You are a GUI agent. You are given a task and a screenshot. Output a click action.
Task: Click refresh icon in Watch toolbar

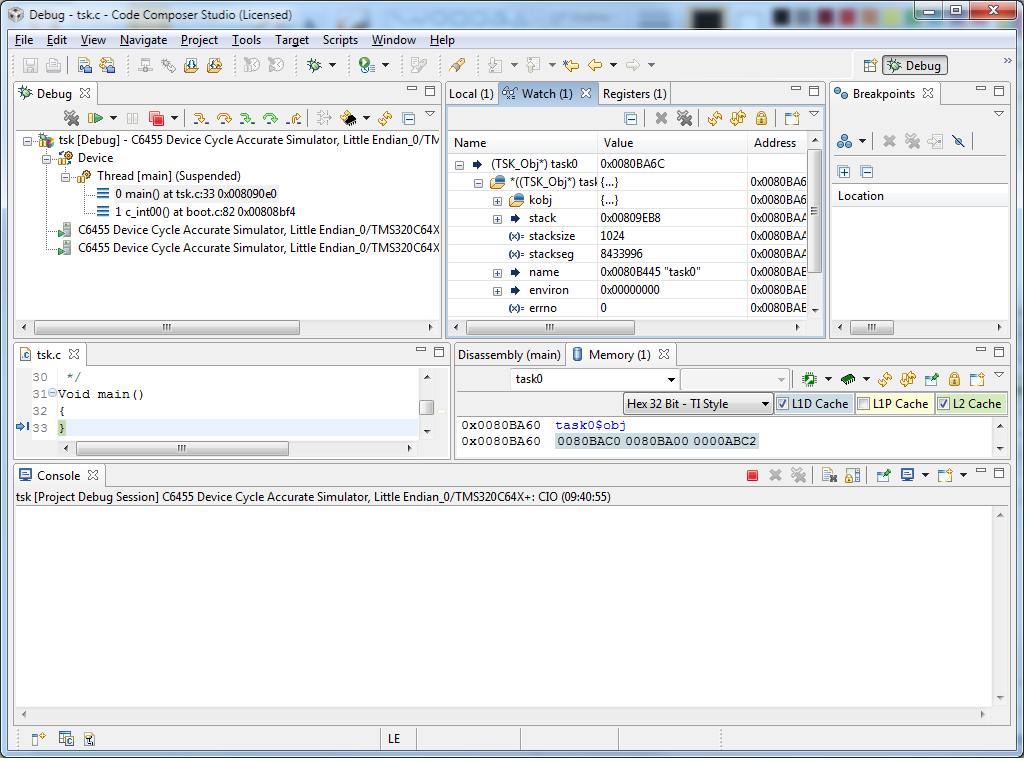point(715,118)
